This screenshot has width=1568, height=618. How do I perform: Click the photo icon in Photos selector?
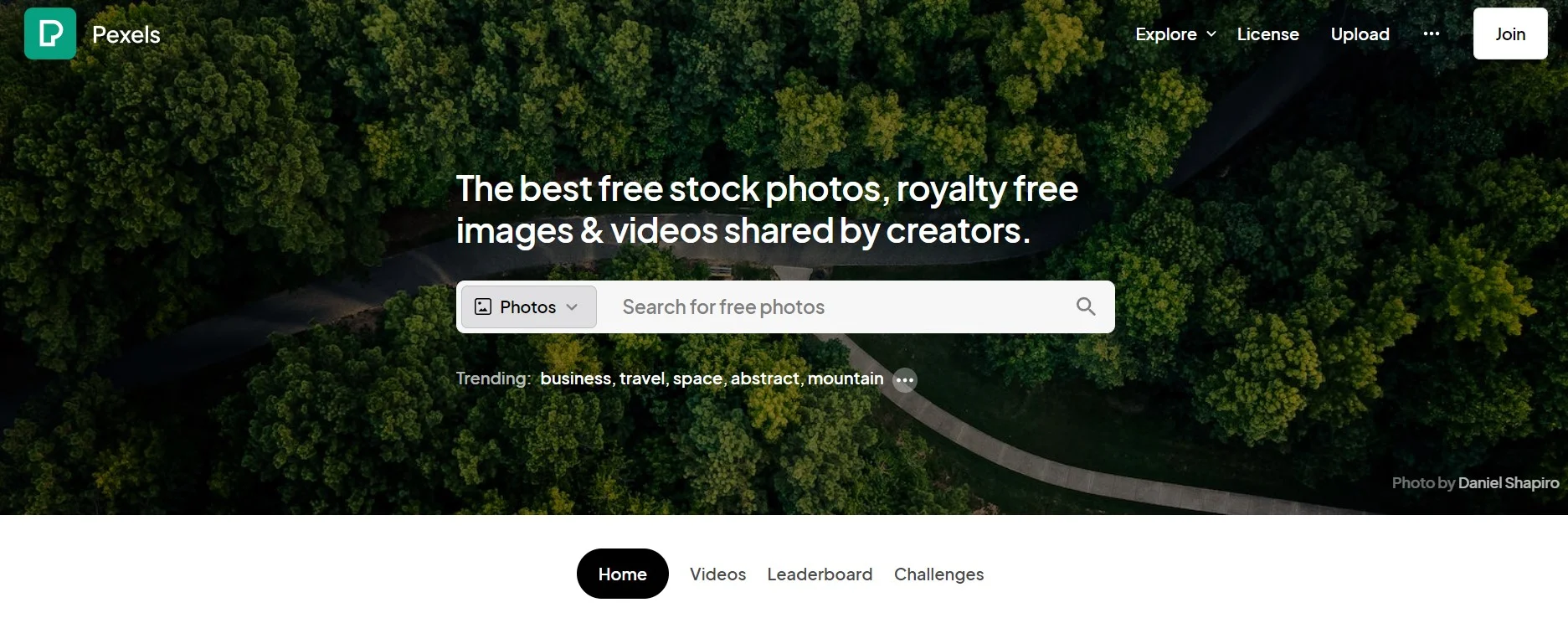tap(483, 306)
